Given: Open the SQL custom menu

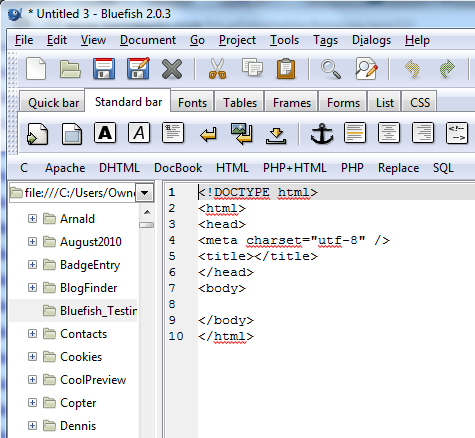Looking at the screenshot, I should pyautogui.click(x=443, y=168).
